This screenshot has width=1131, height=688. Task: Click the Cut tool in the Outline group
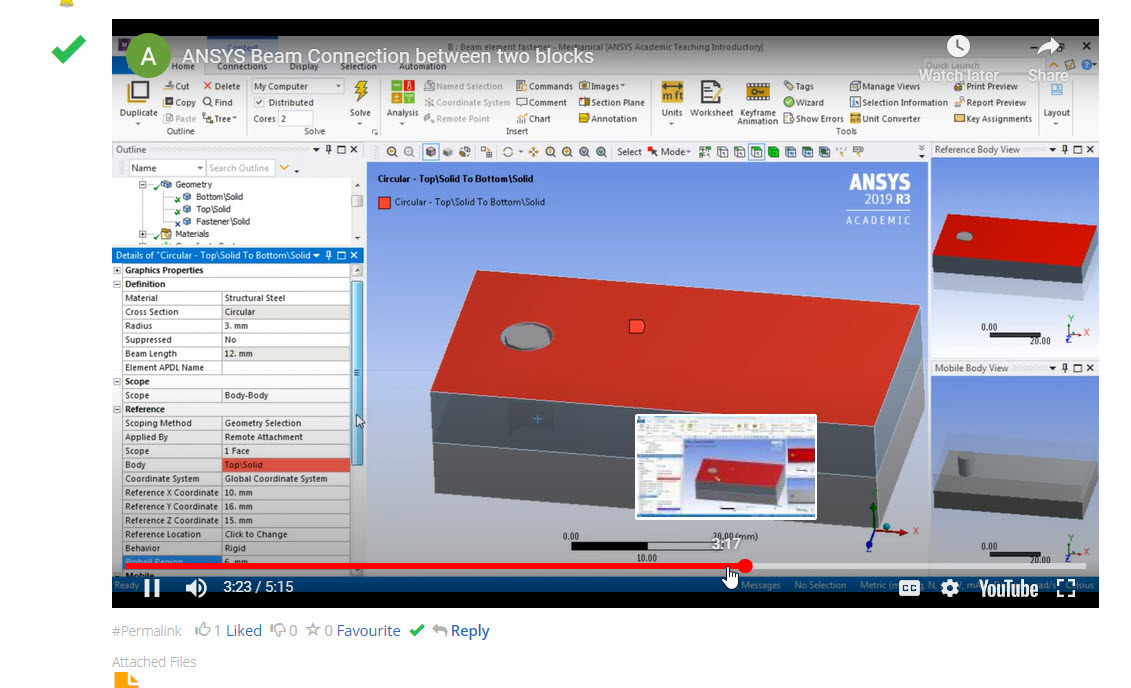(177, 86)
